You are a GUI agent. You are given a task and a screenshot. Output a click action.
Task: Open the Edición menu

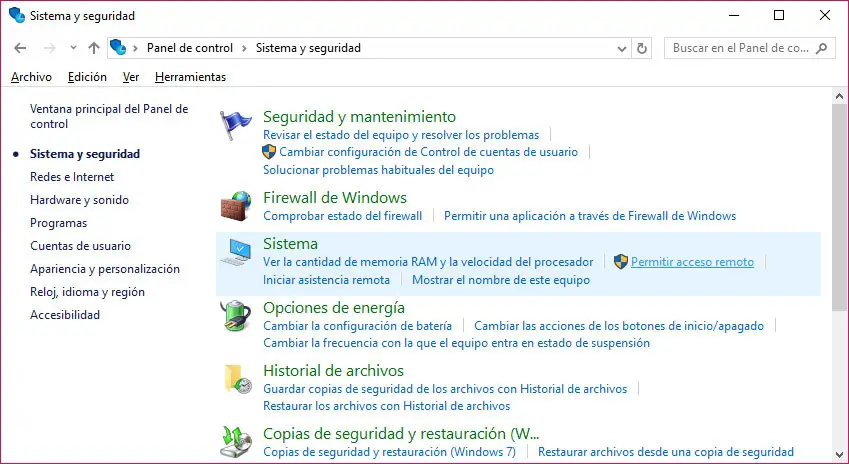[x=87, y=77]
